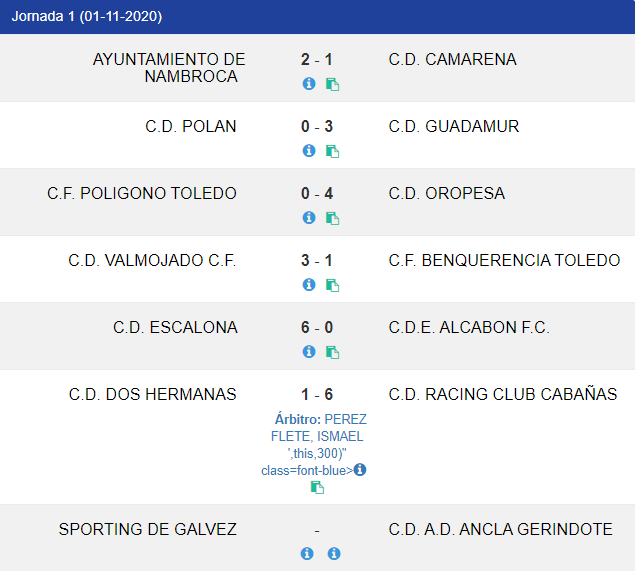Click the Jornada 1 (01-11-2020) header

click(87, 16)
